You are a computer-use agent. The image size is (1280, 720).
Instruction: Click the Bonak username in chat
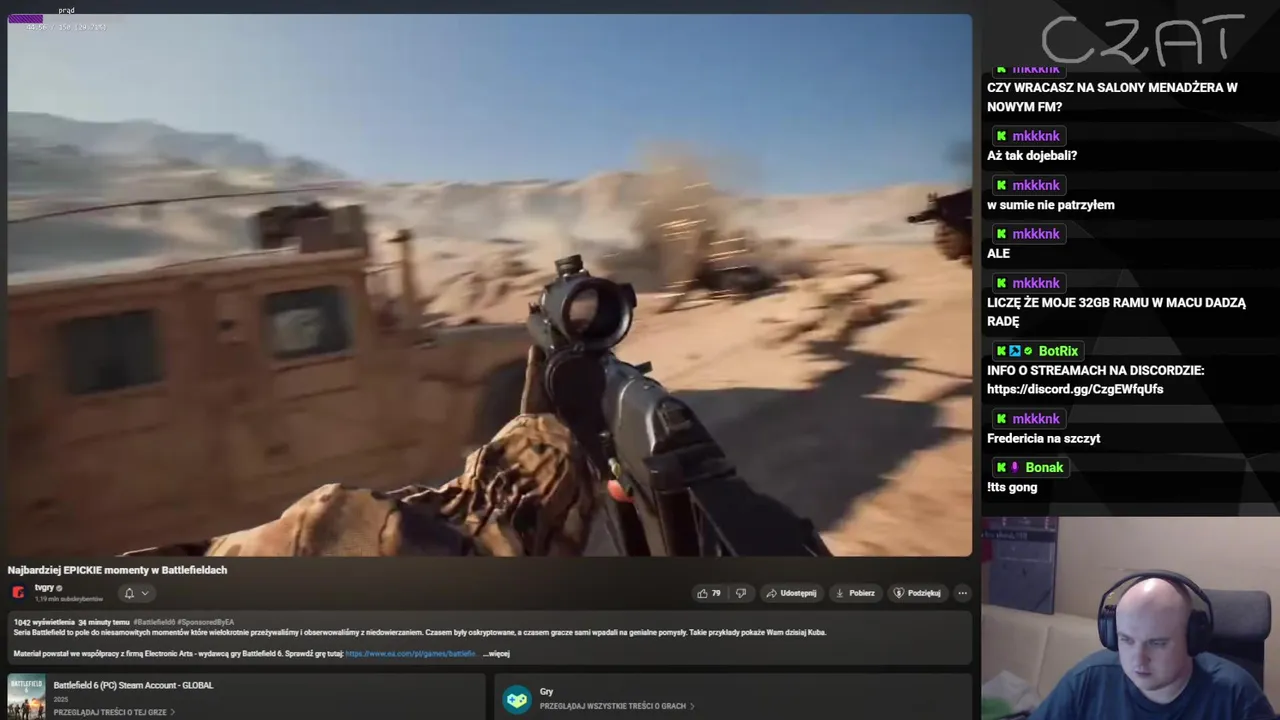tap(1044, 468)
